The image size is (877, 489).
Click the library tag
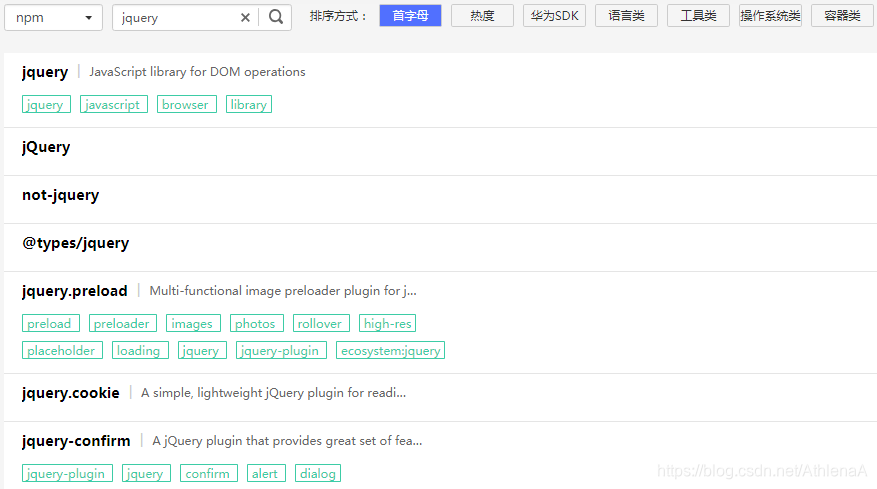(x=249, y=105)
